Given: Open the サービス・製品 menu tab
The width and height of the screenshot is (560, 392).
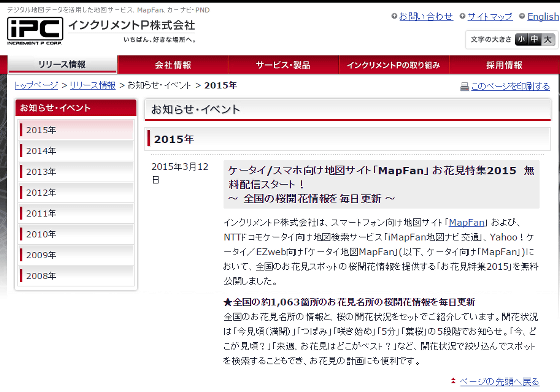Looking at the screenshot, I should 283,65.
